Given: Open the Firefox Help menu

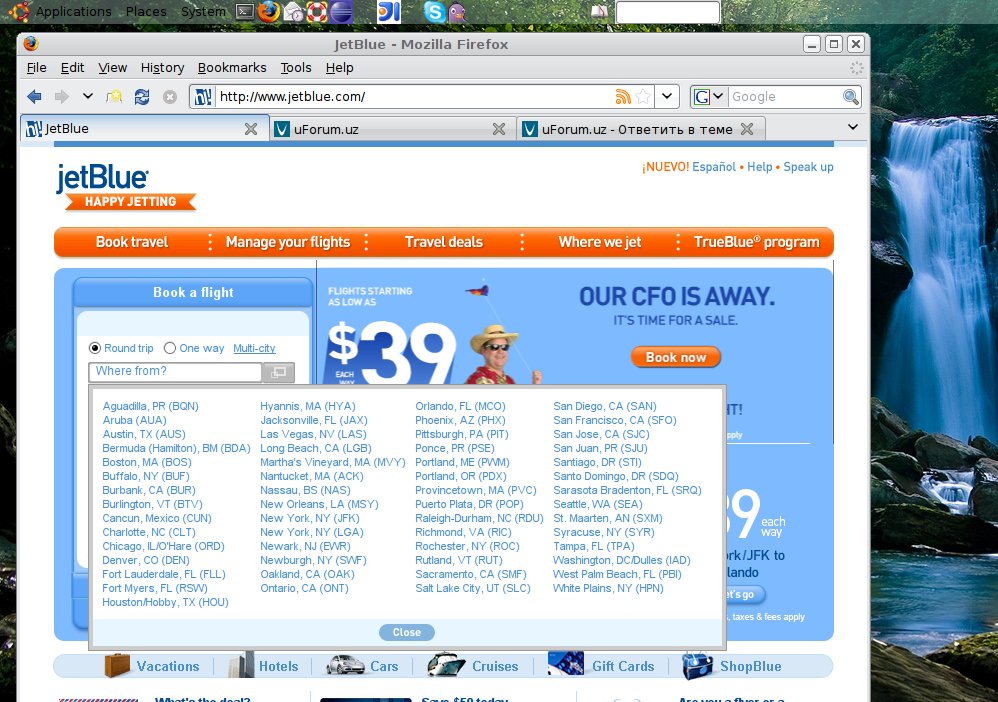Looking at the screenshot, I should point(339,67).
